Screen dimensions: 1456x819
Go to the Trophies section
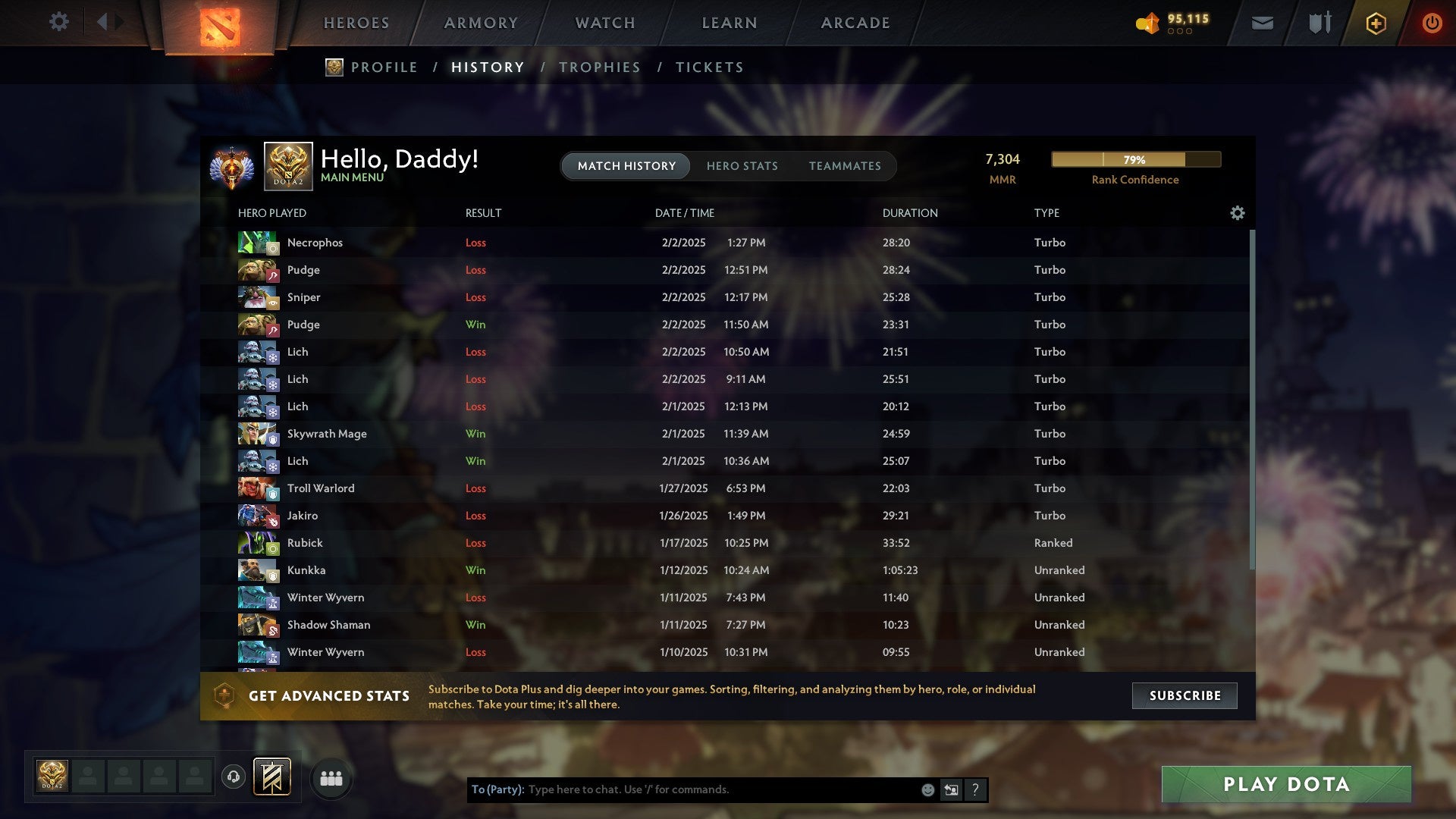(599, 67)
